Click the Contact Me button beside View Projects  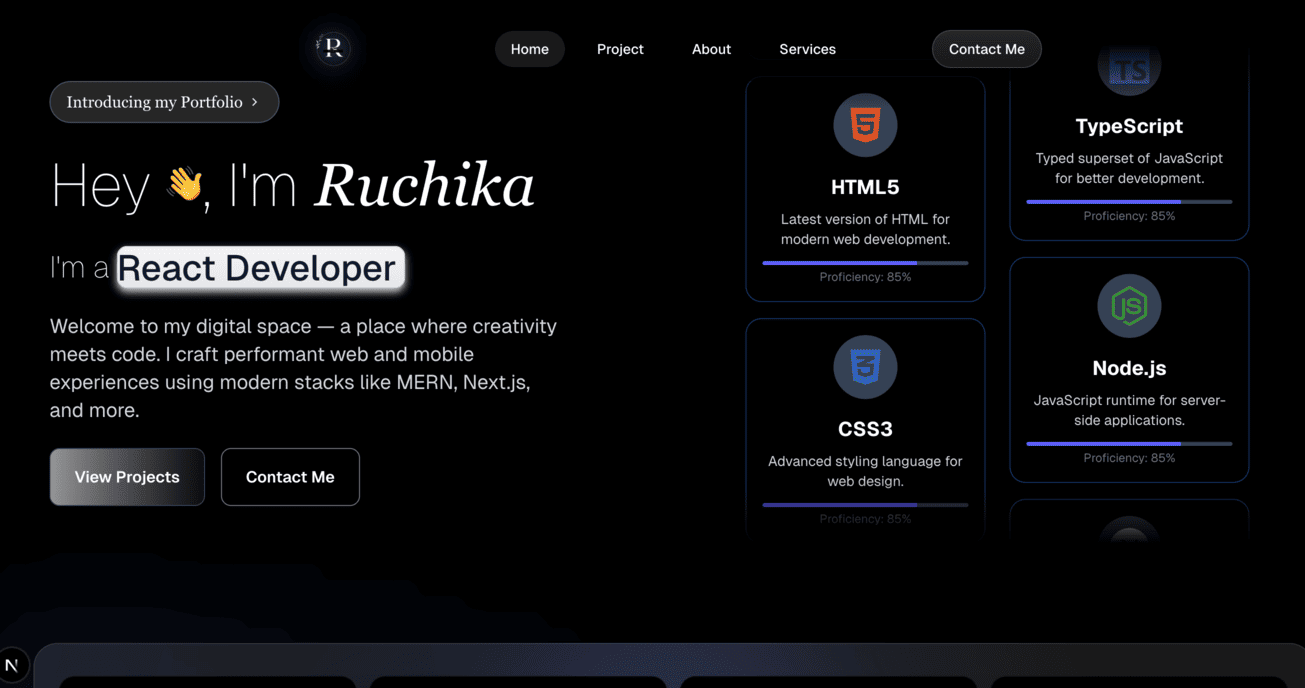(x=290, y=477)
